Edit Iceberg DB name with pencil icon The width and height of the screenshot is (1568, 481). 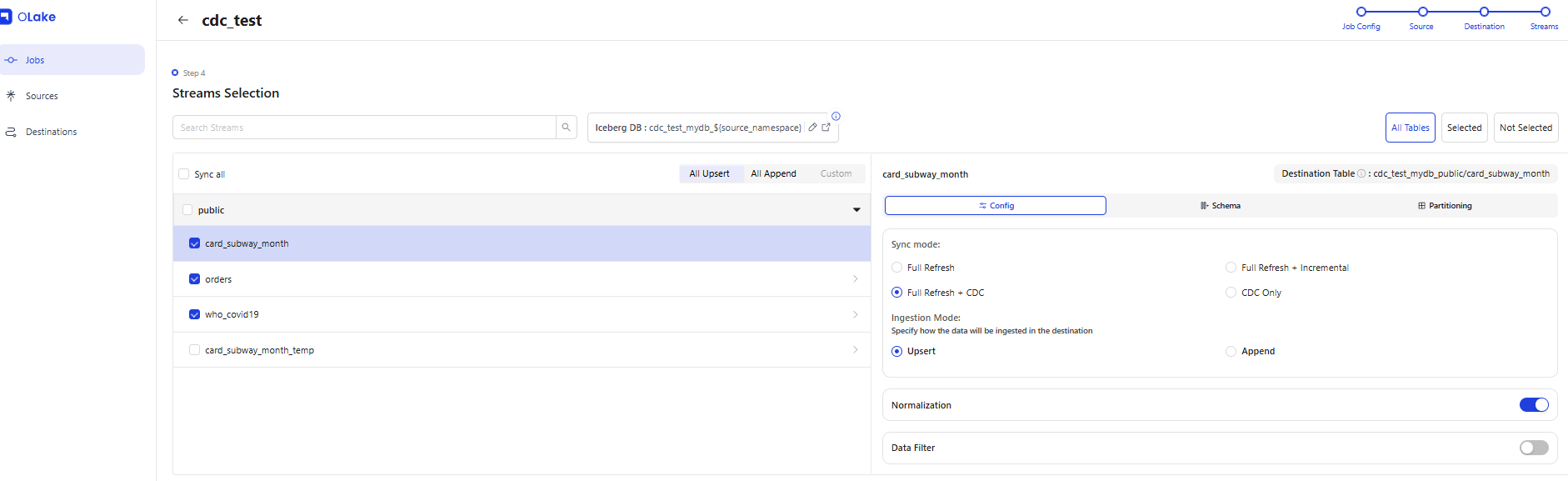pyautogui.click(x=812, y=128)
